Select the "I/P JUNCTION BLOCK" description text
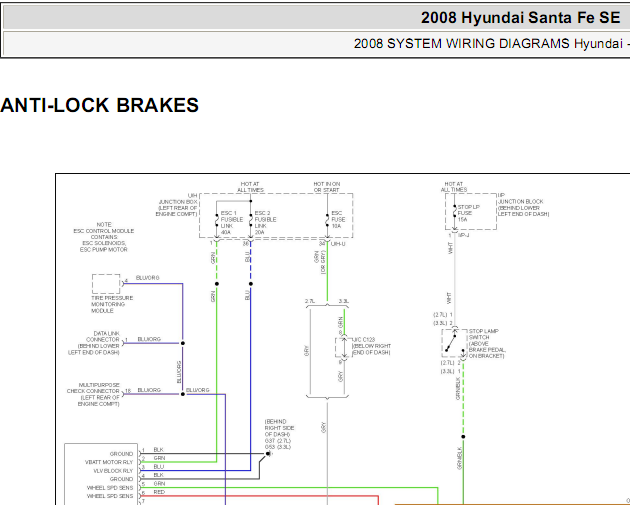 [523, 205]
